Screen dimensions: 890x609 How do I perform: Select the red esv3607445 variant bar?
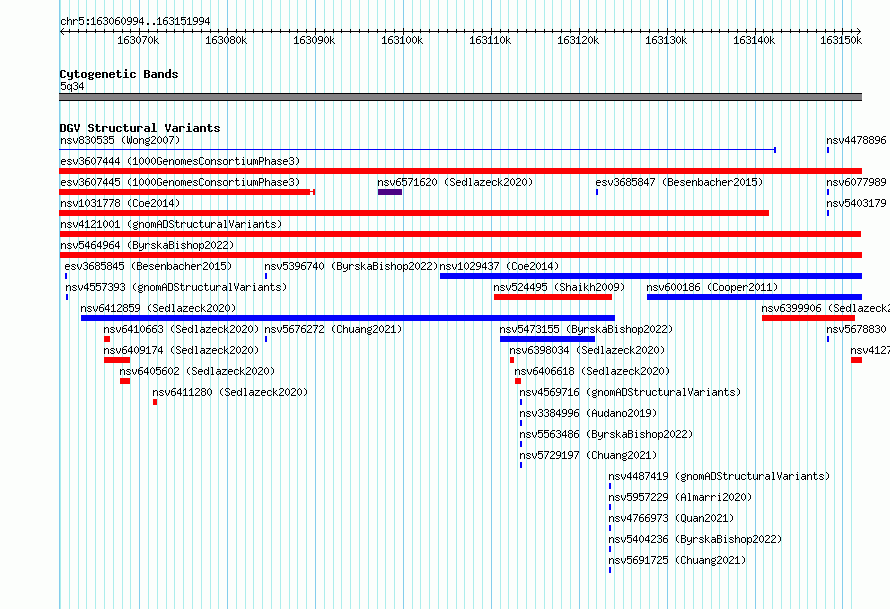(187, 192)
